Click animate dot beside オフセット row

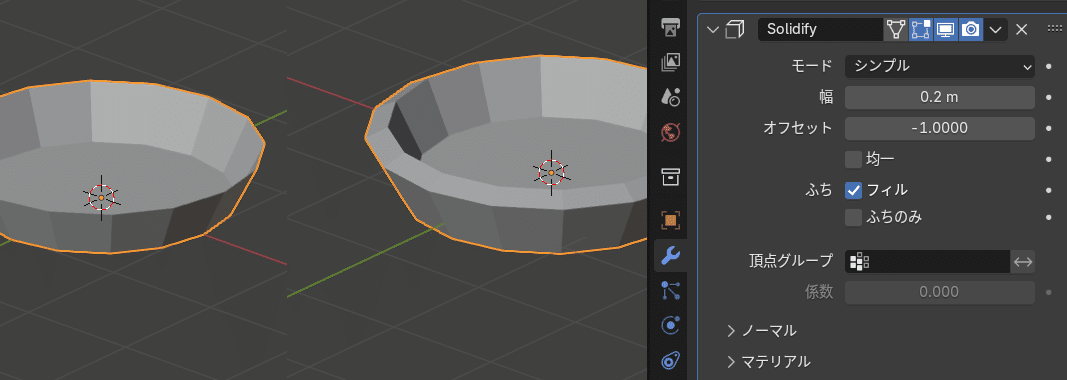click(x=1049, y=128)
